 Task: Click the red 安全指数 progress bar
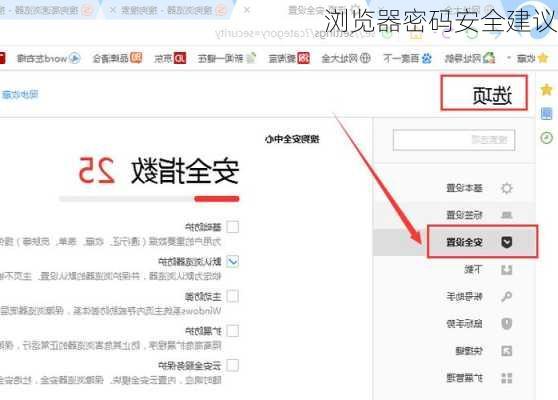pyautogui.click(x=217, y=199)
